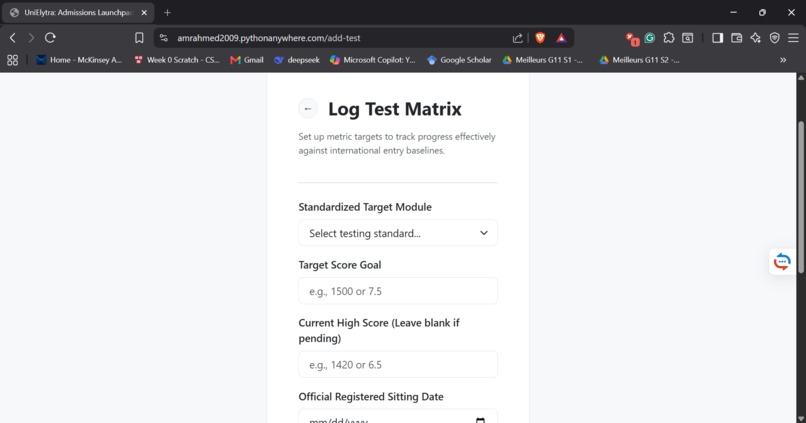Click the Target Score Goal field
This screenshot has width=806, height=423.
pyautogui.click(x=398, y=291)
